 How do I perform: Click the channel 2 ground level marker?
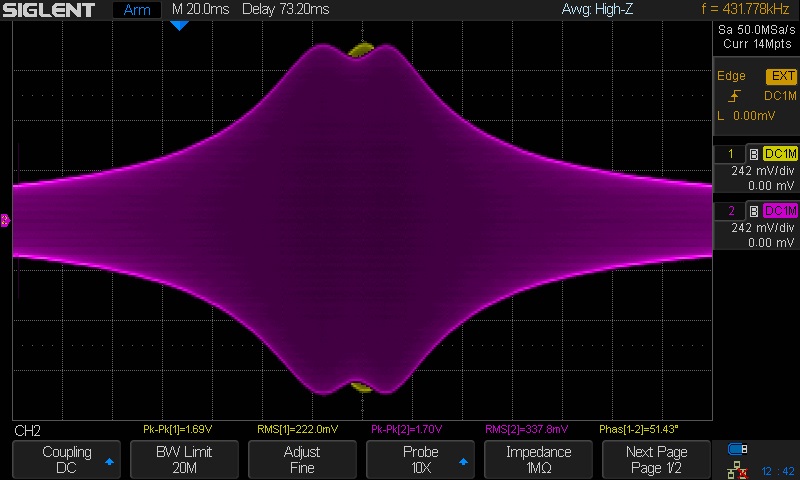[5, 220]
